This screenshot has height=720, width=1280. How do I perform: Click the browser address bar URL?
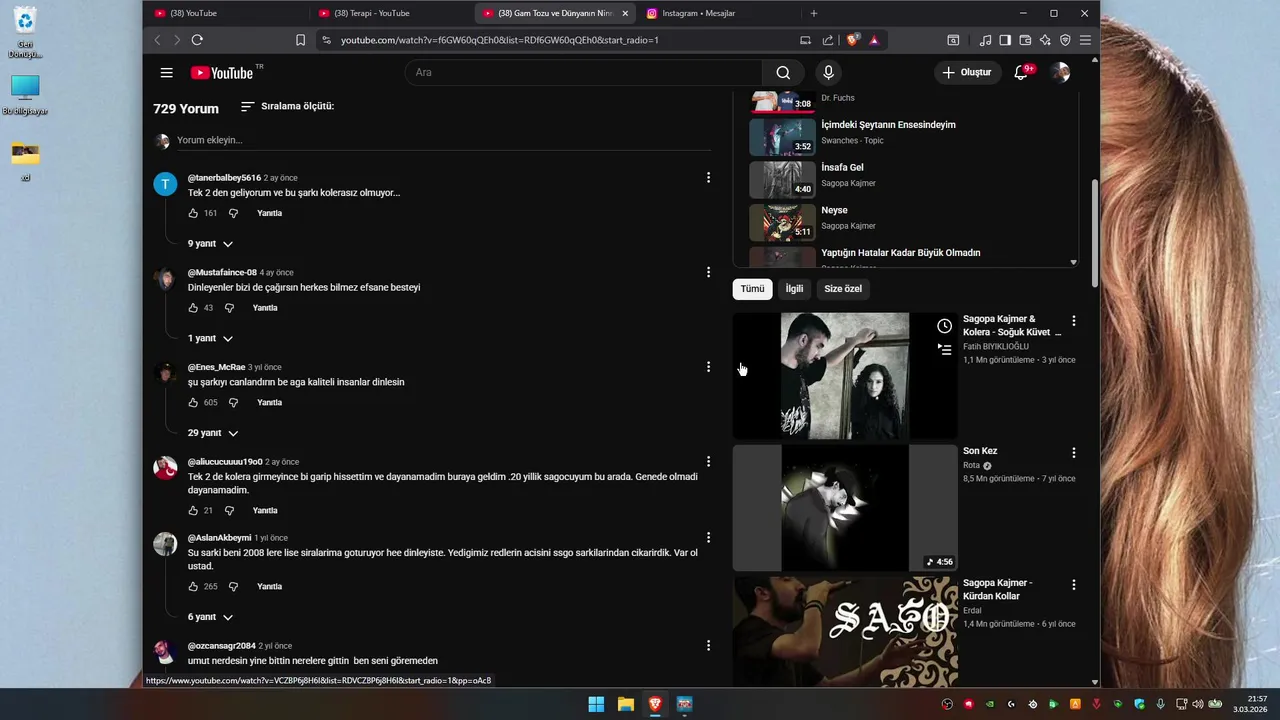click(x=499, y=40)
